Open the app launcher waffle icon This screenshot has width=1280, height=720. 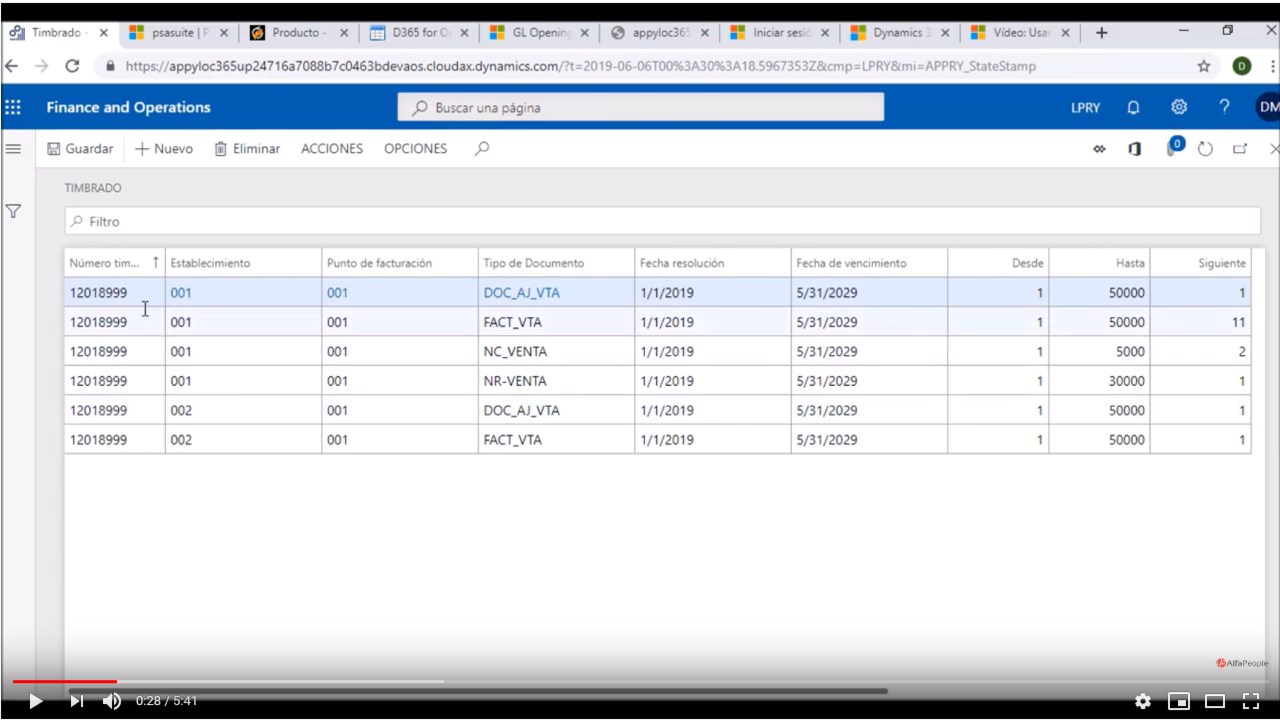[x=13, y=107]
